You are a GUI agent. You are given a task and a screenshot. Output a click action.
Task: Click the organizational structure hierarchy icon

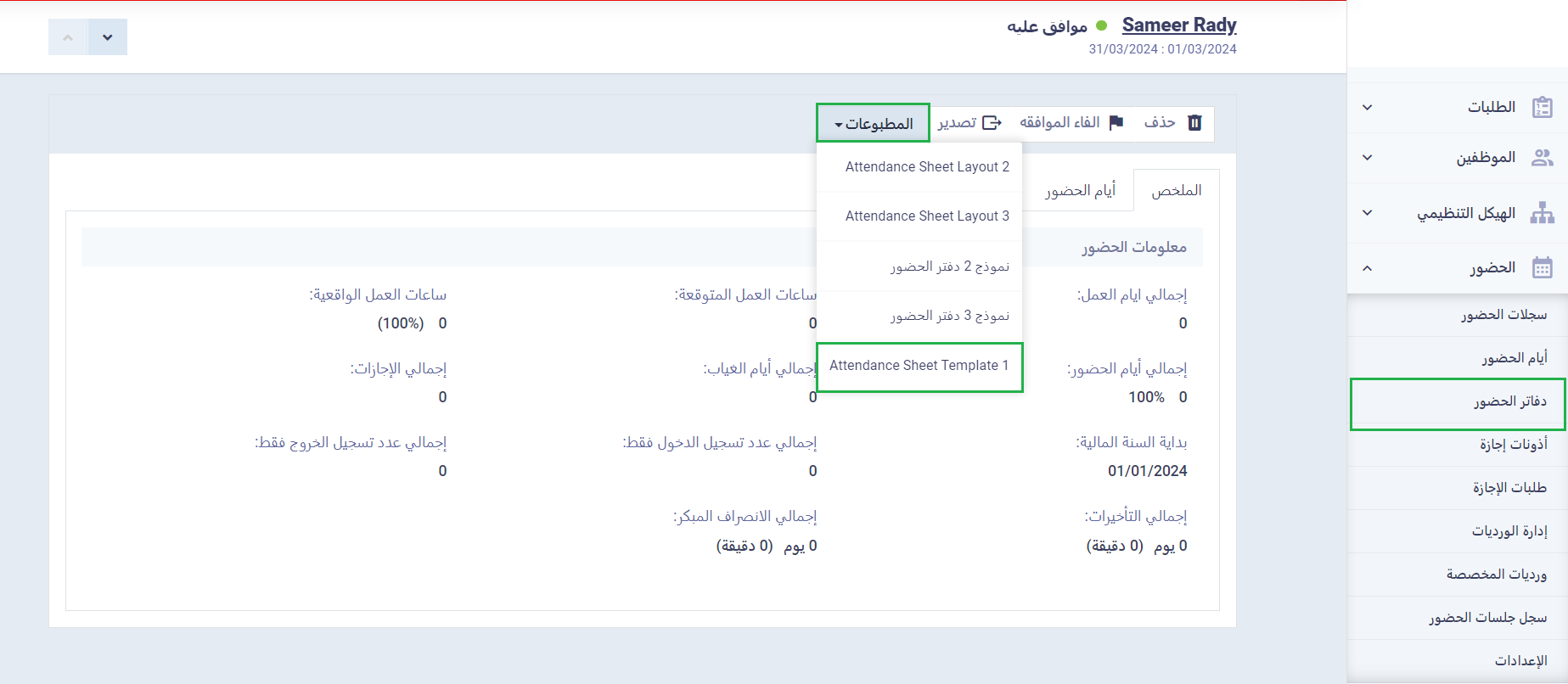coord(1542,213)
